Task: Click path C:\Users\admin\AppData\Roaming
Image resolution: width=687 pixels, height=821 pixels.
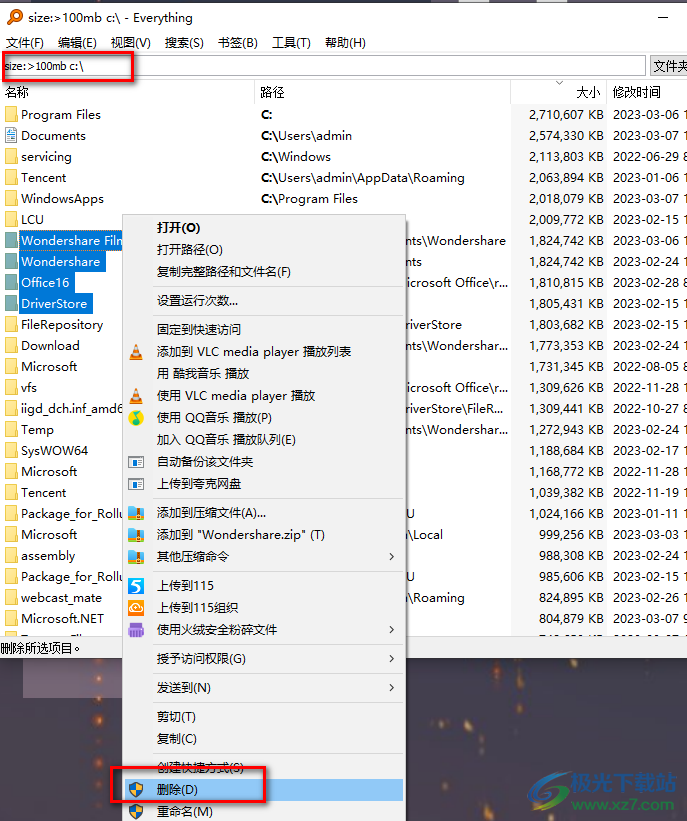Action: pyautogui.click(x=362, y=177)
